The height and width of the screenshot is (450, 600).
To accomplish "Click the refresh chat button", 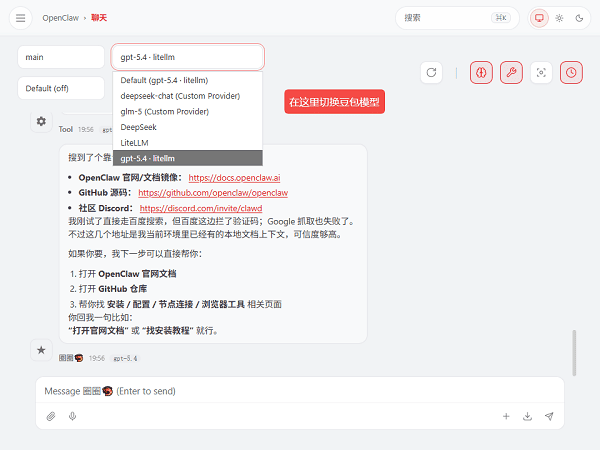I will point(431,72).
